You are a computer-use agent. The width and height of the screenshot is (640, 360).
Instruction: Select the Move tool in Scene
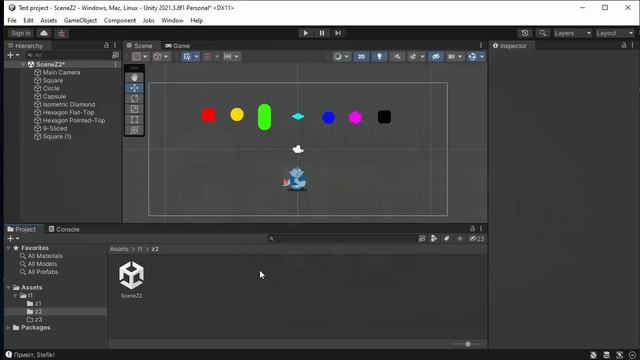coord(134,88)
